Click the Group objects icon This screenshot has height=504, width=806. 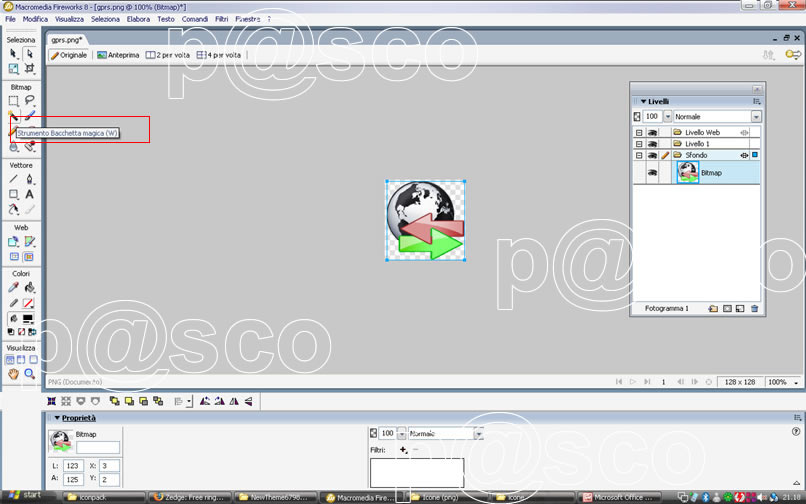[51, 401]
